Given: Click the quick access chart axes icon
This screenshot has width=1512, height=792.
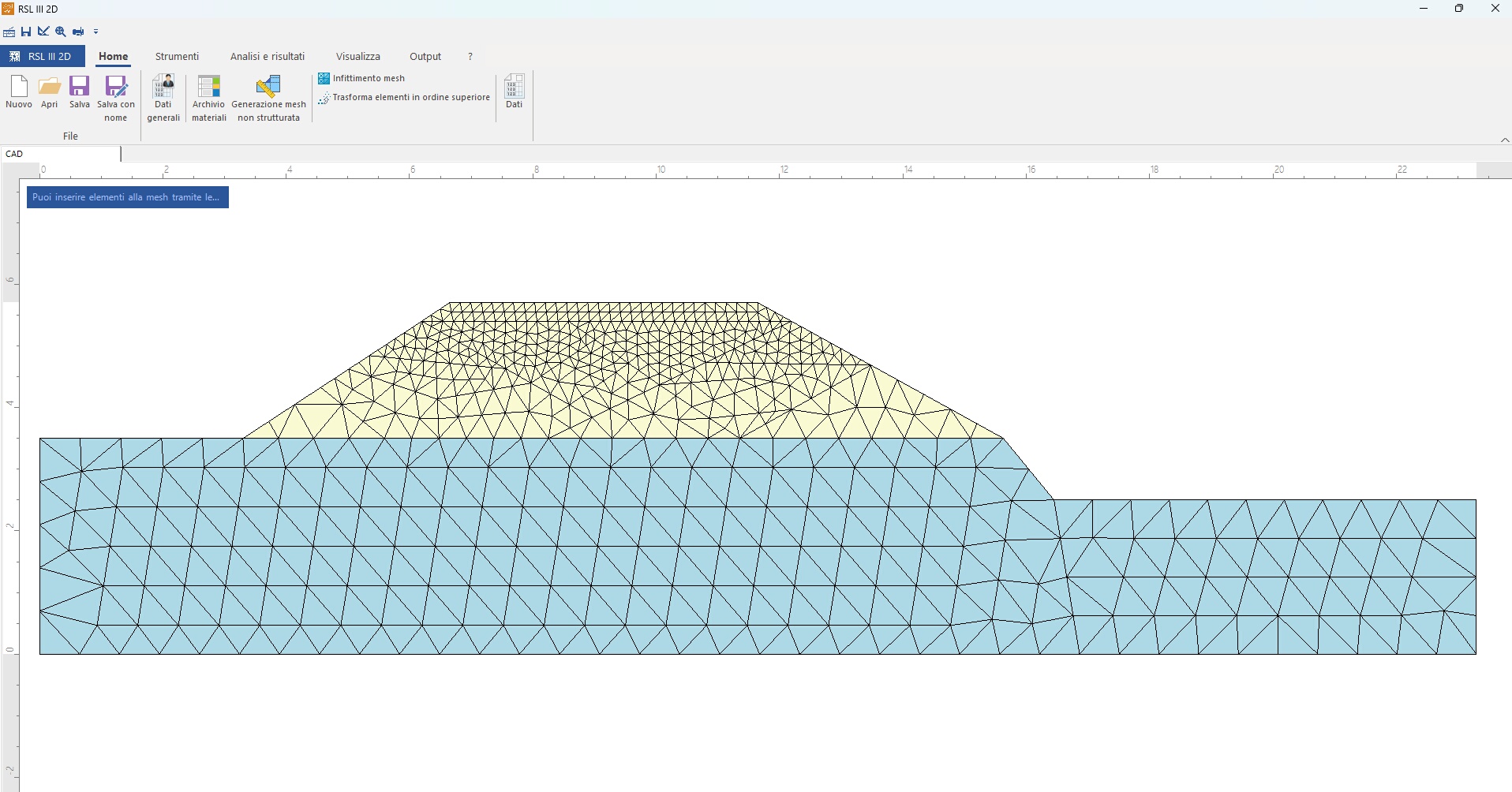Looking at the screenshot, I should 43,32.
